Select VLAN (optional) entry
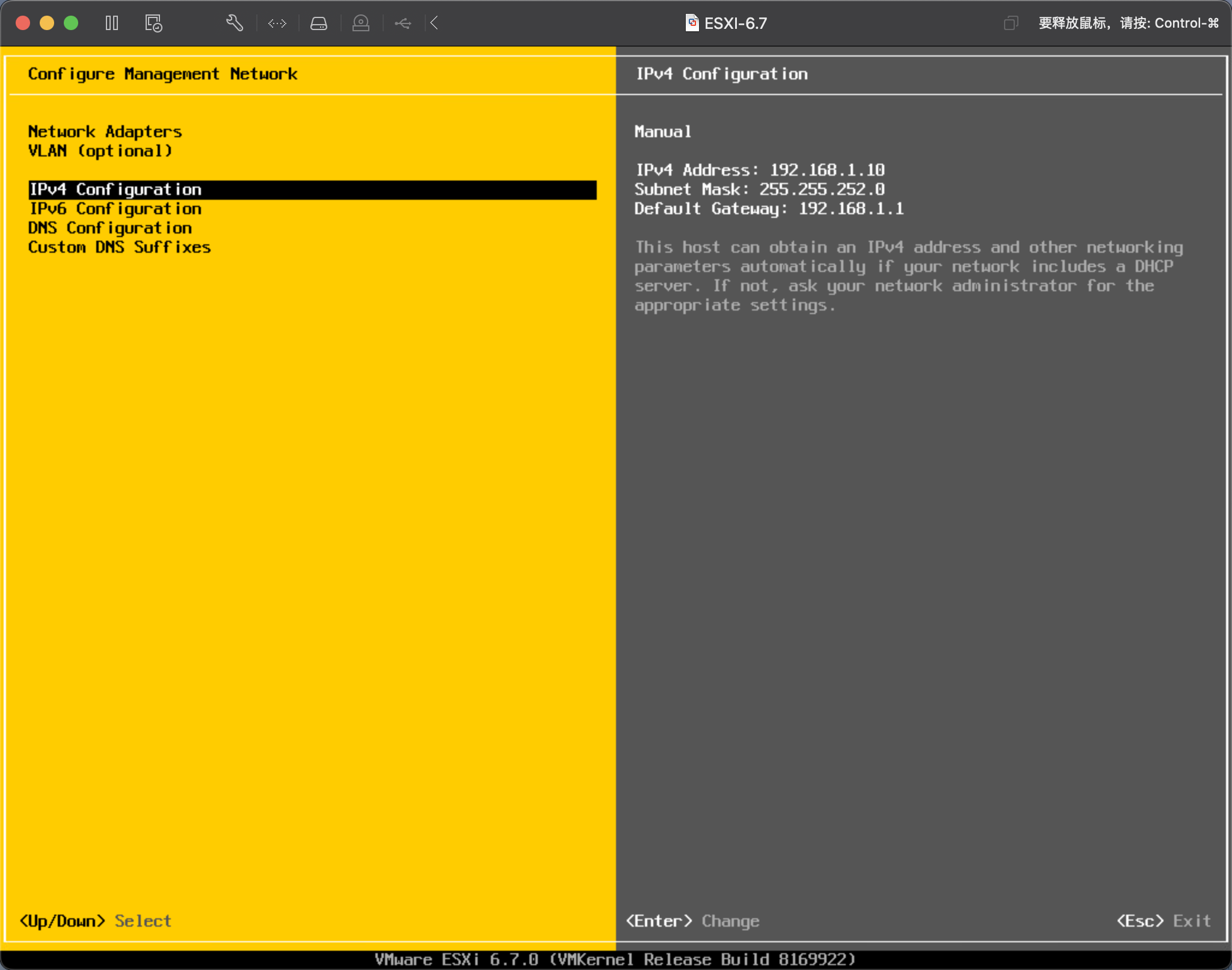The image size is (1232, 970). pyautogui.click(x=100, y=150)
